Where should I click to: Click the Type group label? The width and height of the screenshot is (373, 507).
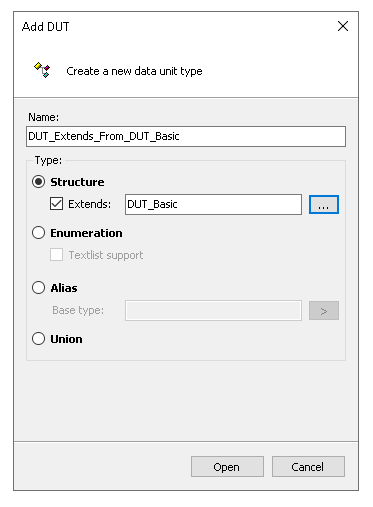(x=48, y=160)
